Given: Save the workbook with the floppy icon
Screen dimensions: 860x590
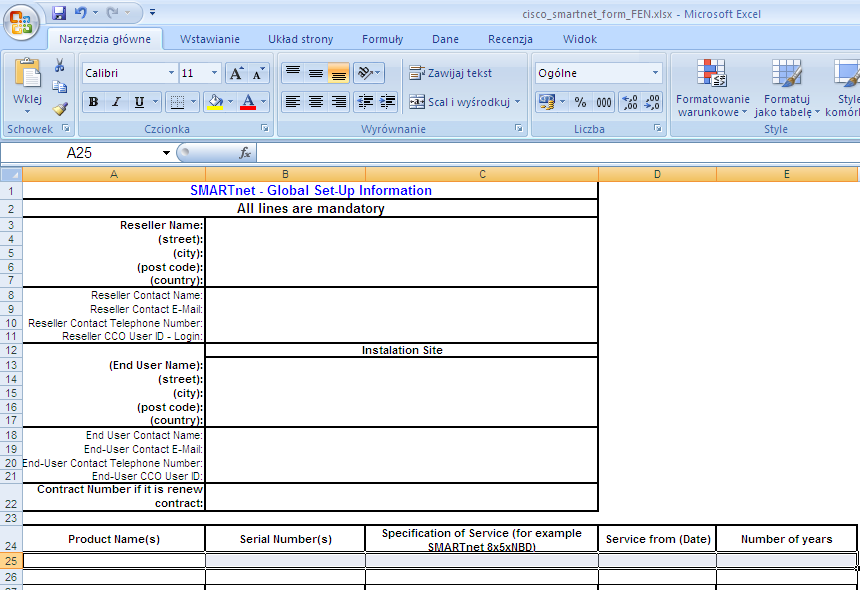Looking at the screenshot, I should coord(59,13).
